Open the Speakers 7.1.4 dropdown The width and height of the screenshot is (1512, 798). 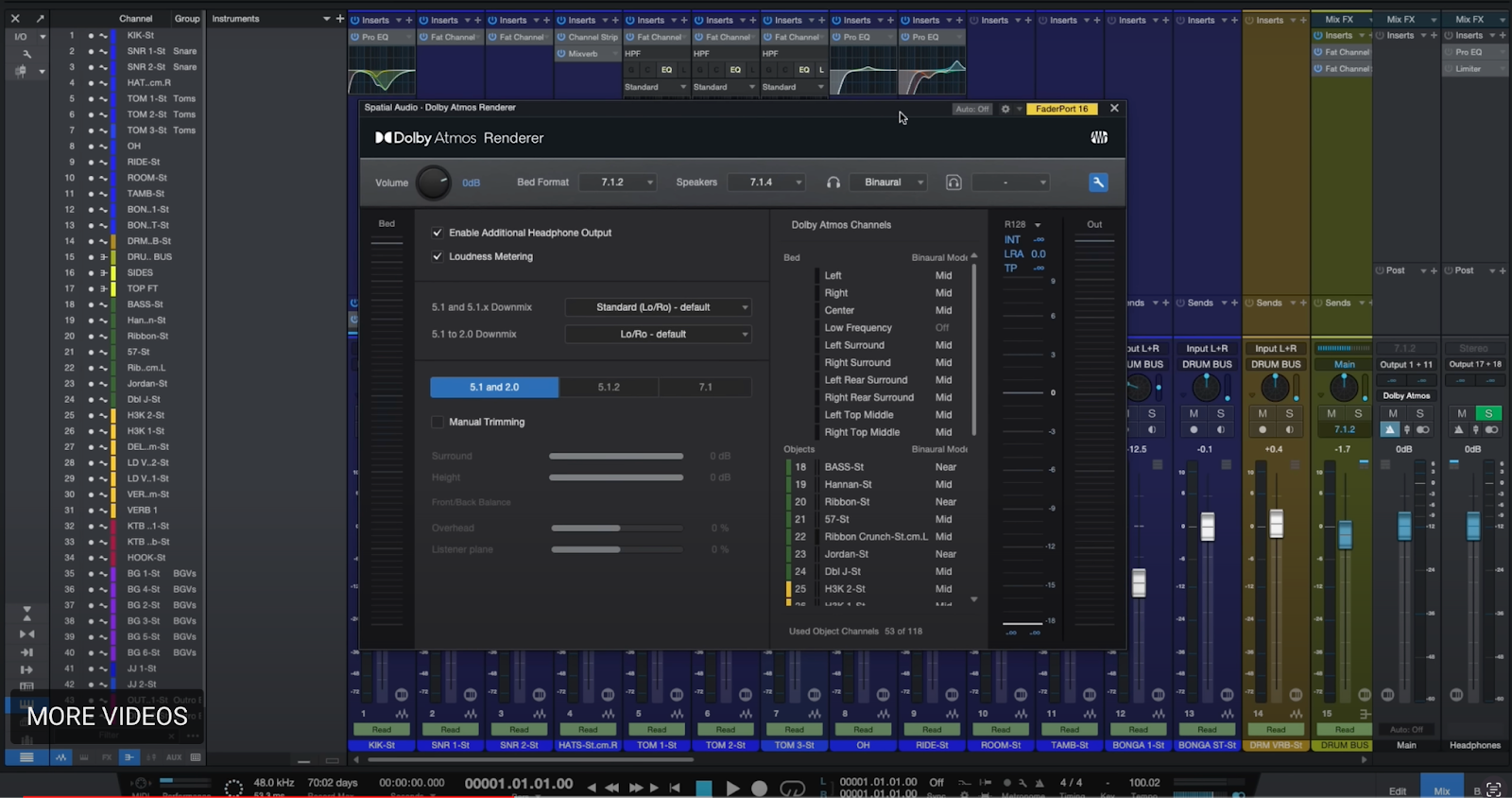765,182
